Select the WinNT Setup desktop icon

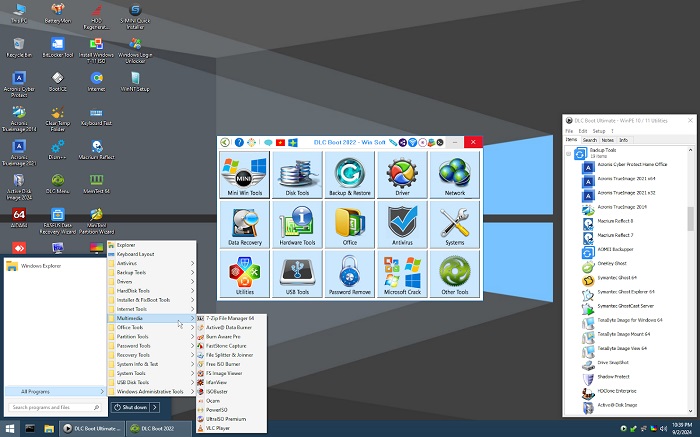pyautogui.click(x=135, y=82)
